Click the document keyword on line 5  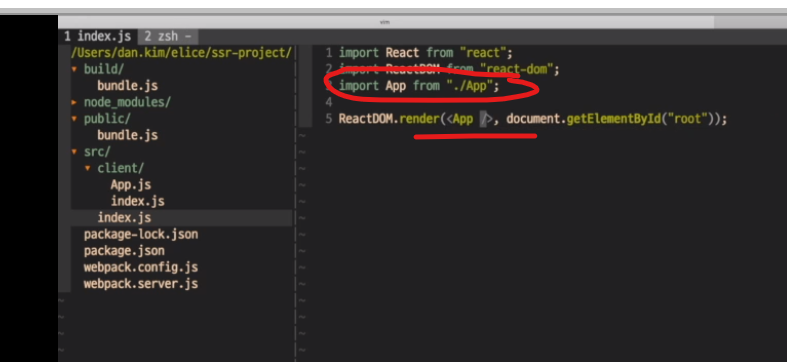click(x=534, y=119)
